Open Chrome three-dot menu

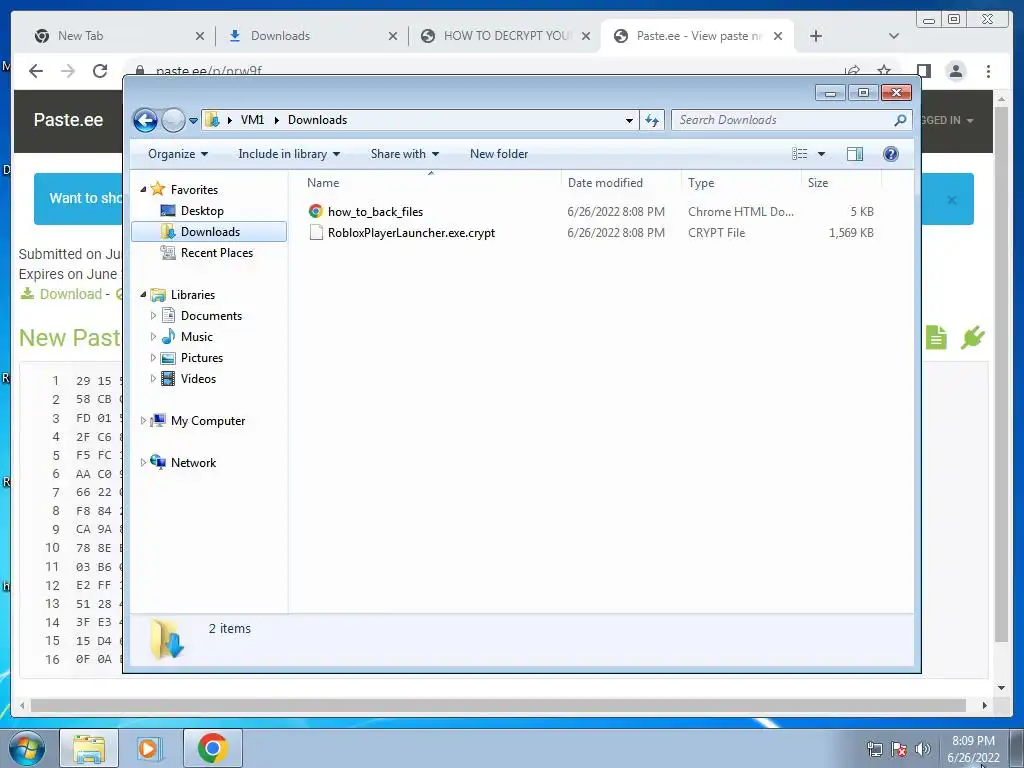click(989, 71)
